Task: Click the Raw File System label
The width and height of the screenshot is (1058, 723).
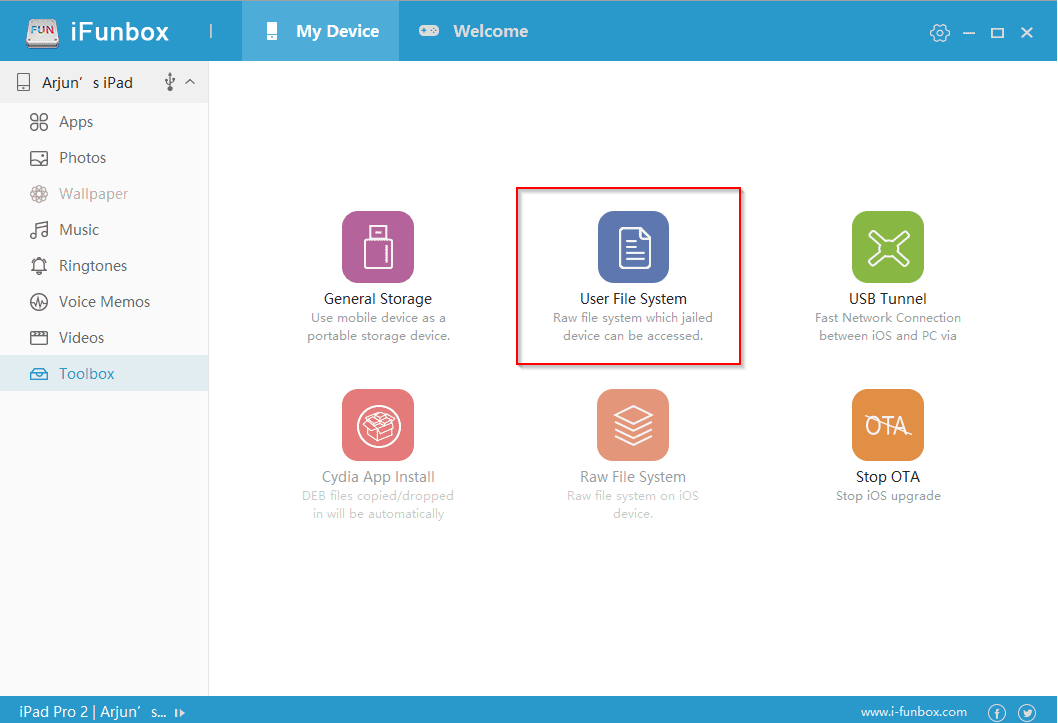Action: 633,477
